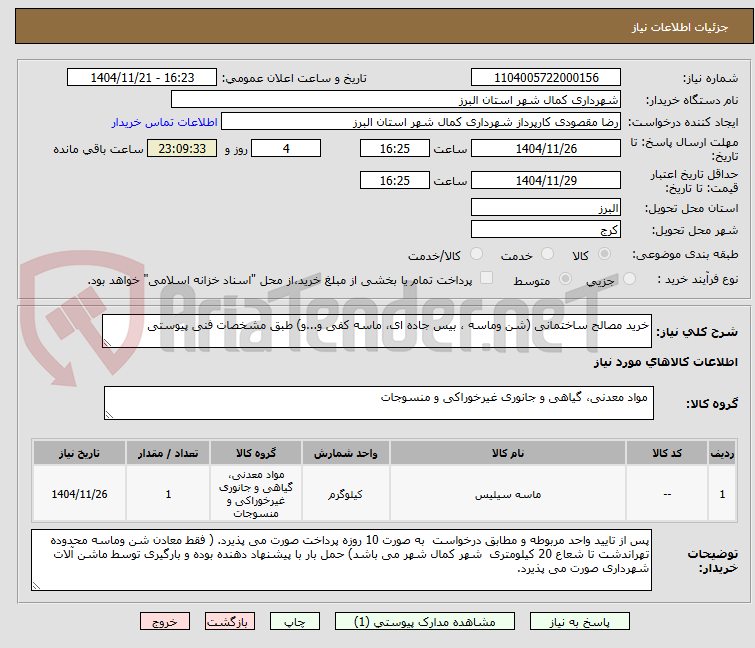
Task: Click the remaining days field showing 4
Action: 286,148
